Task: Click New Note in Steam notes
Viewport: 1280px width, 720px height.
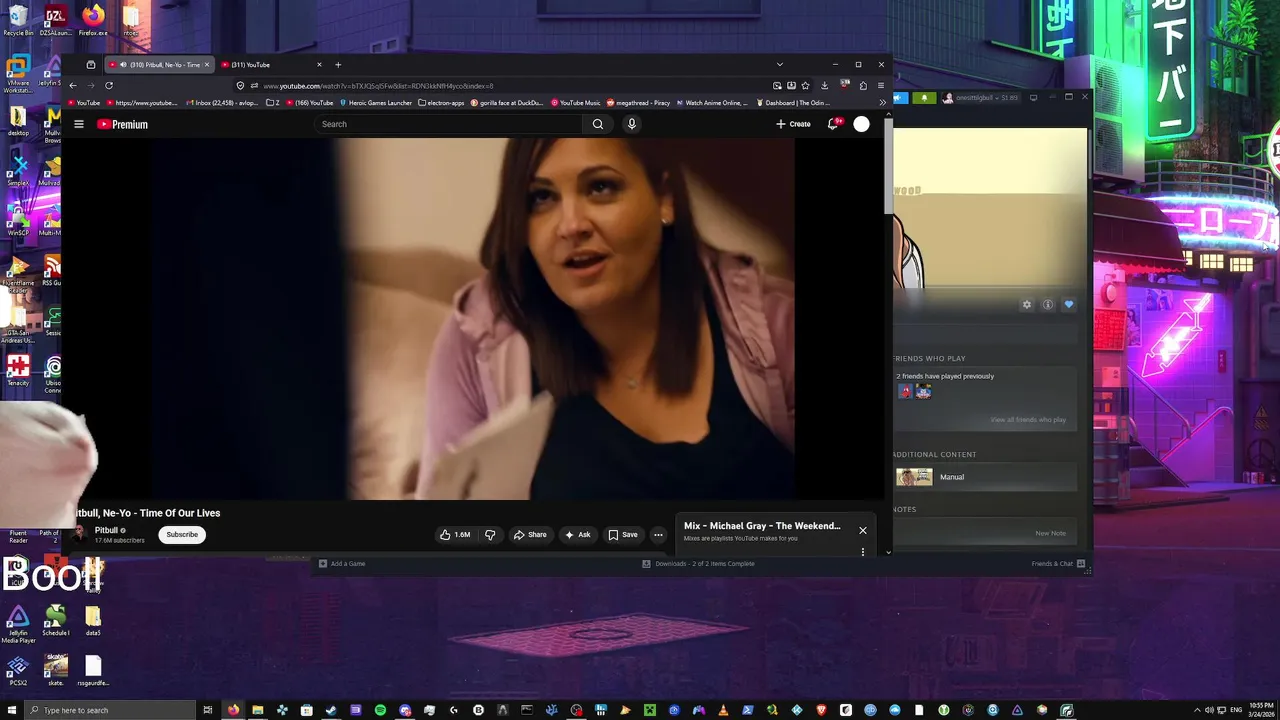Action: 1050,533
